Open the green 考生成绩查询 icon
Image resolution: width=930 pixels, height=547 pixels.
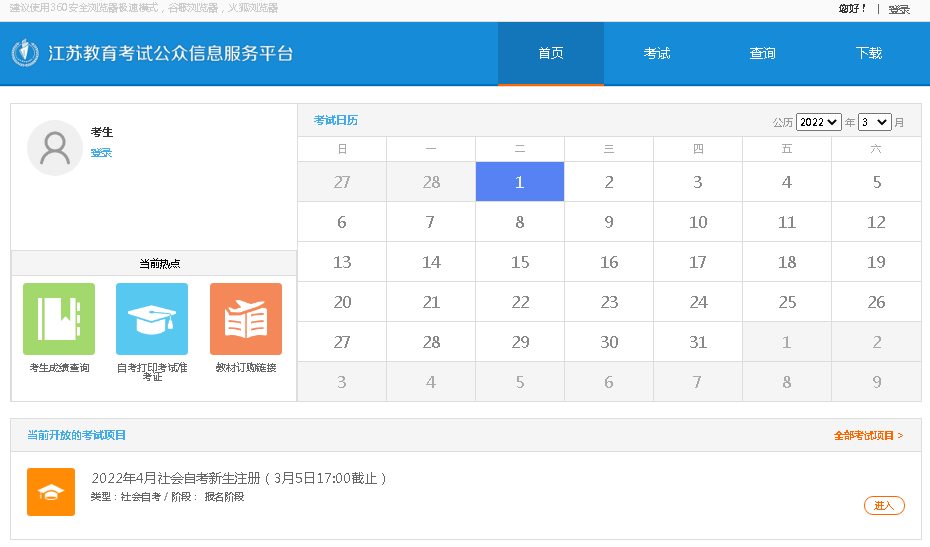point(59,319)
